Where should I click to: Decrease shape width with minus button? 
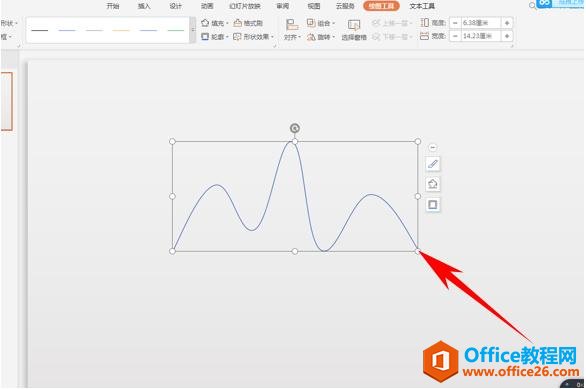pyautogui.click(x=455, y=36)
